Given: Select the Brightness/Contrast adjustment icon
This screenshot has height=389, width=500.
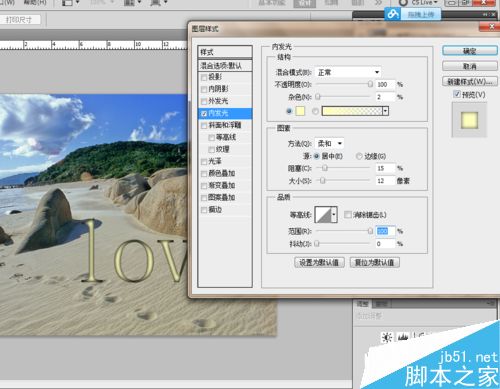Looking at the screenshot, I should pyautogui.click(x=387, y=338).
